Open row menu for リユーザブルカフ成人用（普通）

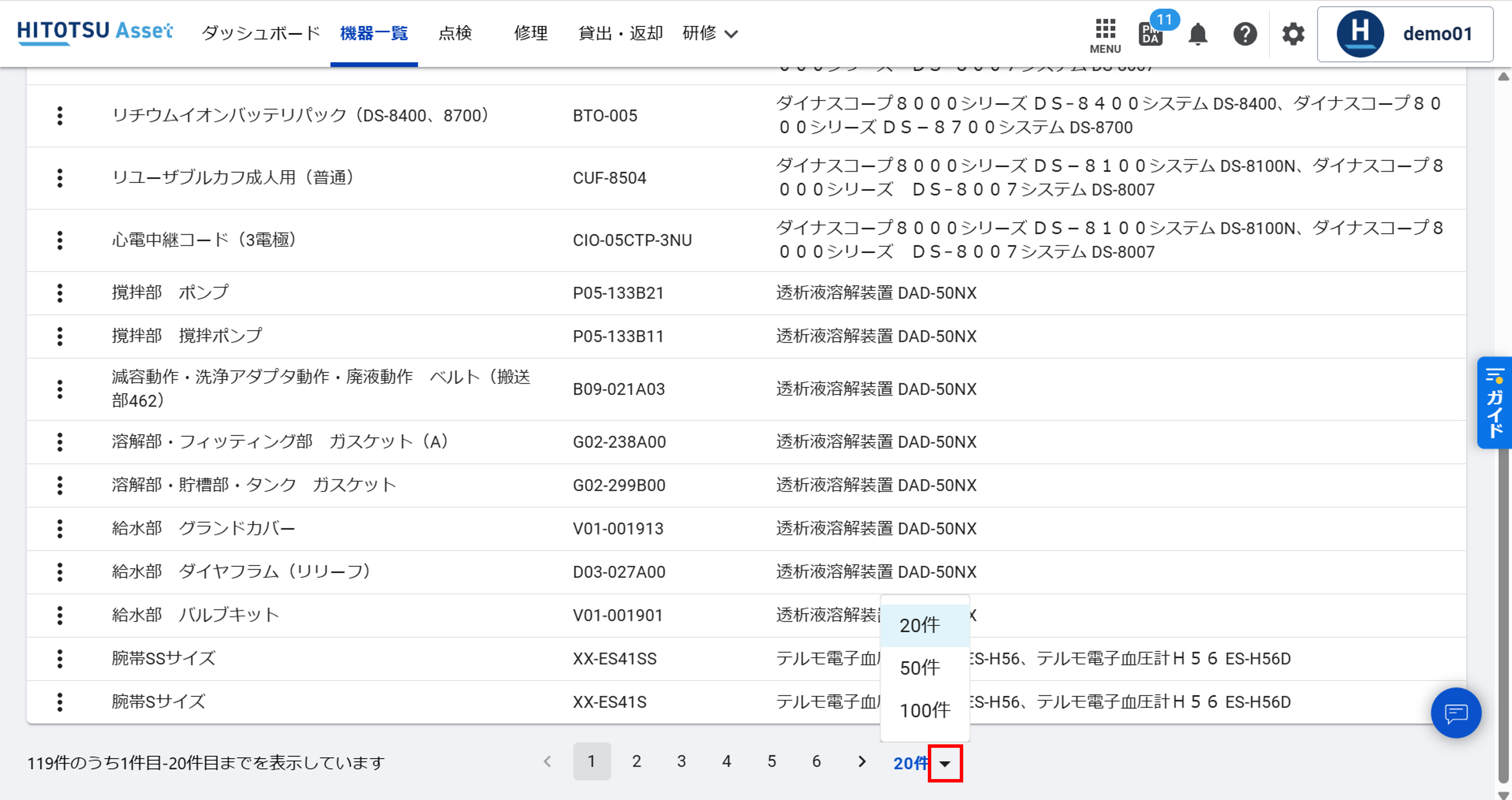(x=59, y=178)
